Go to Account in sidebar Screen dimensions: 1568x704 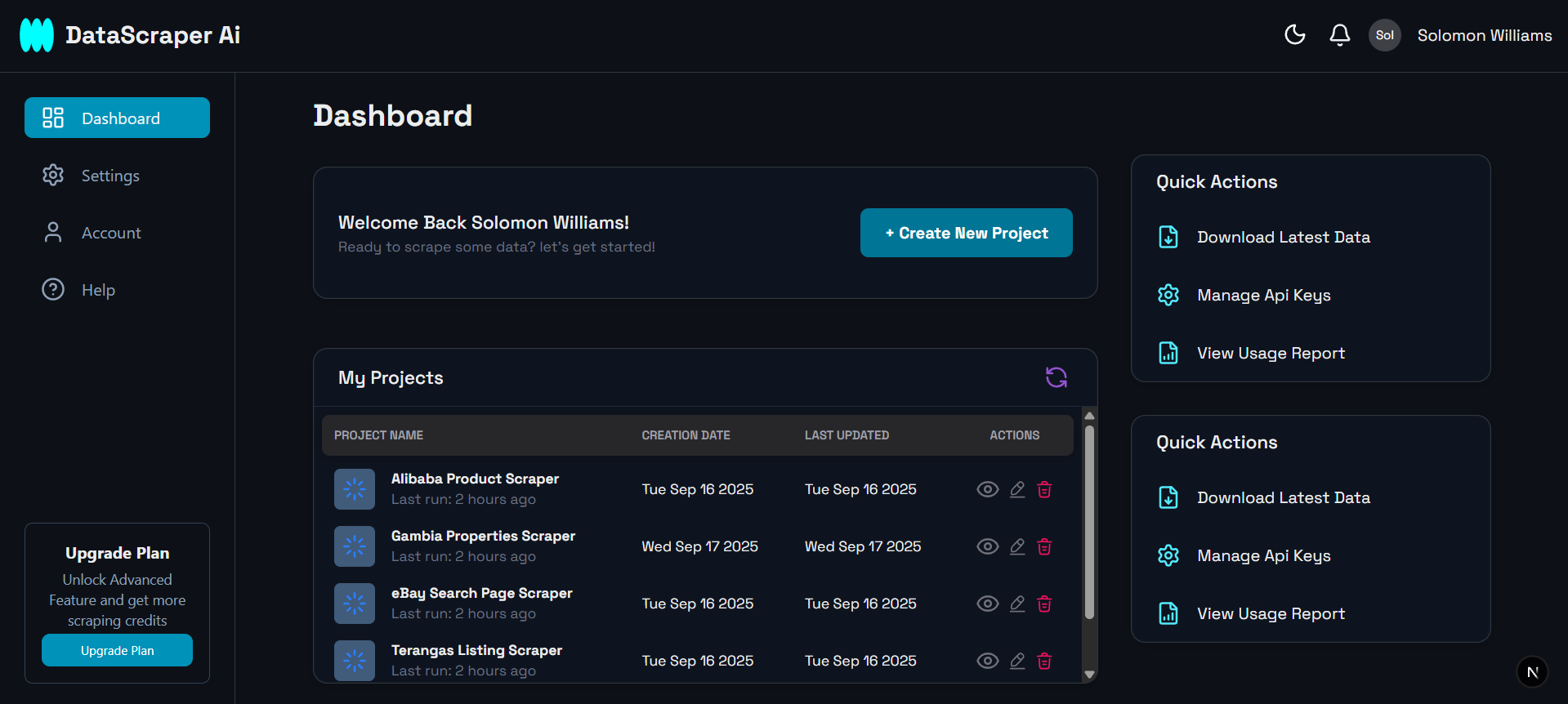110,233
